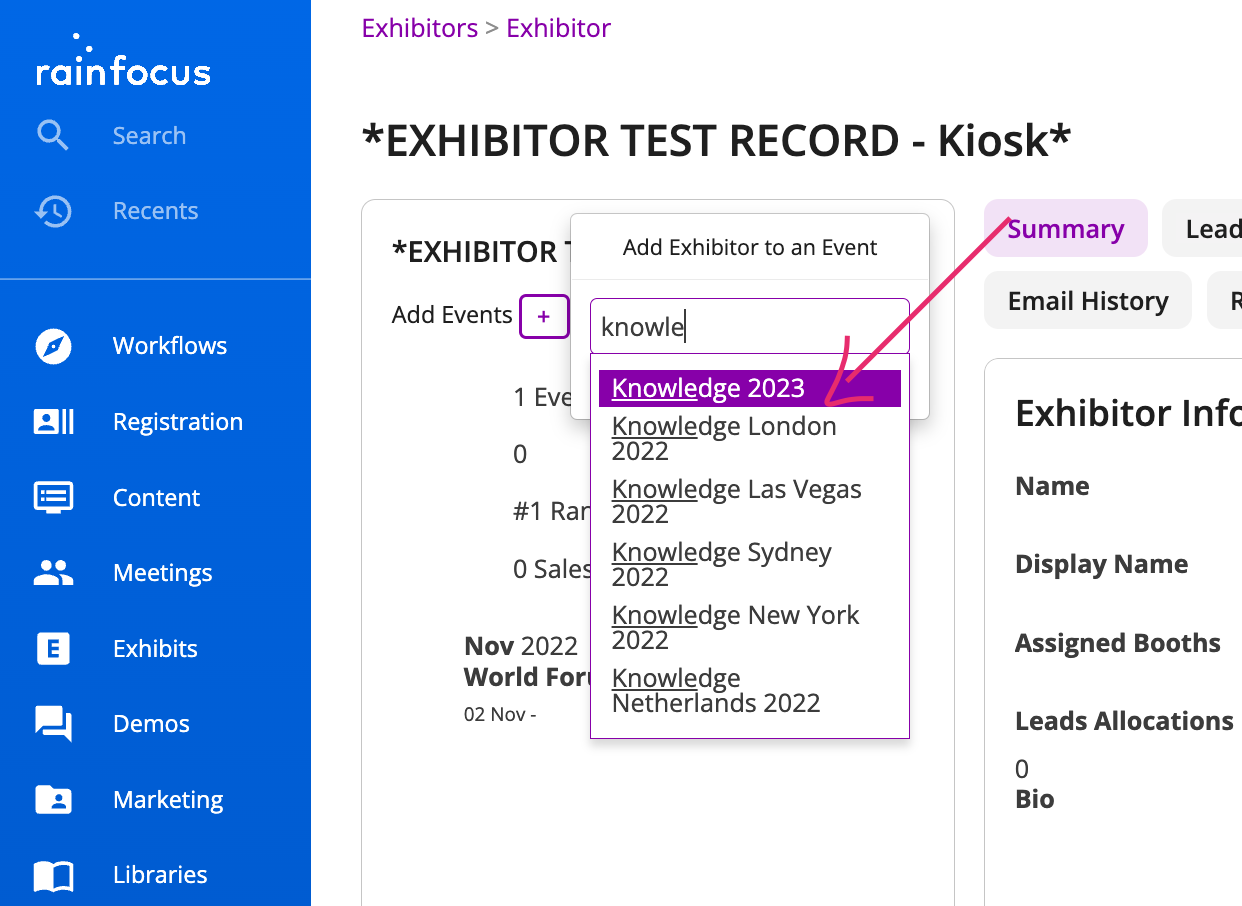Image resolution: width=1242 pixels, height=906 pixels.
Task: Click the Search magnifier icon
Action: 52,135
